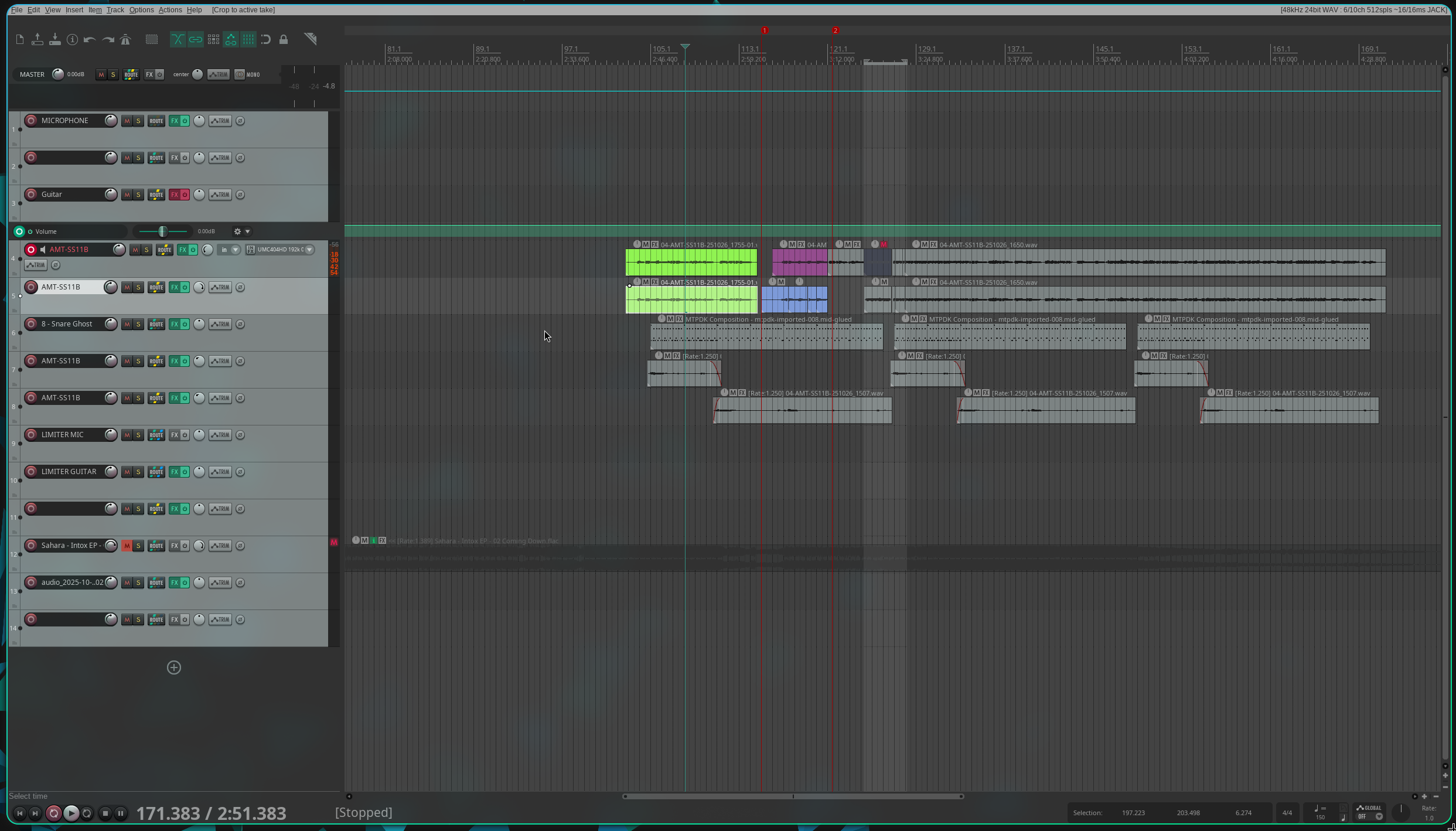Adjust the Volume envelope slider

click(x=163, y=231)
